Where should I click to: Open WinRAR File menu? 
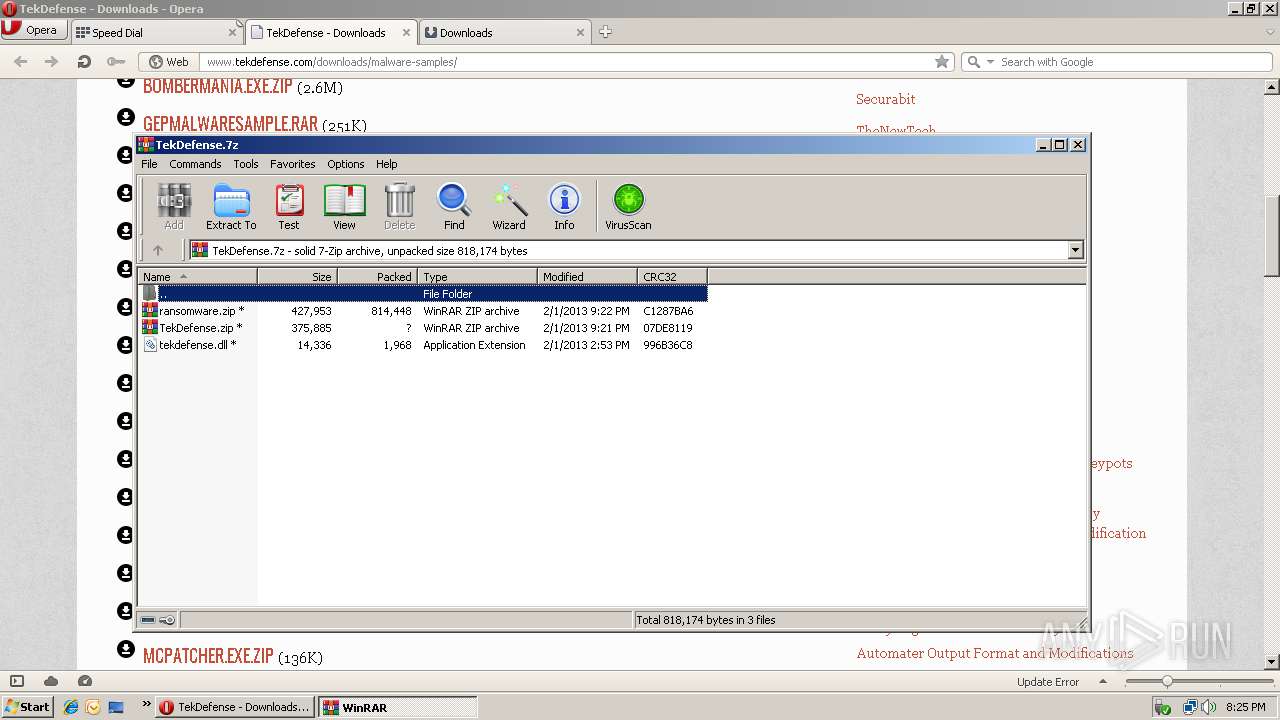tap(149, 164)
